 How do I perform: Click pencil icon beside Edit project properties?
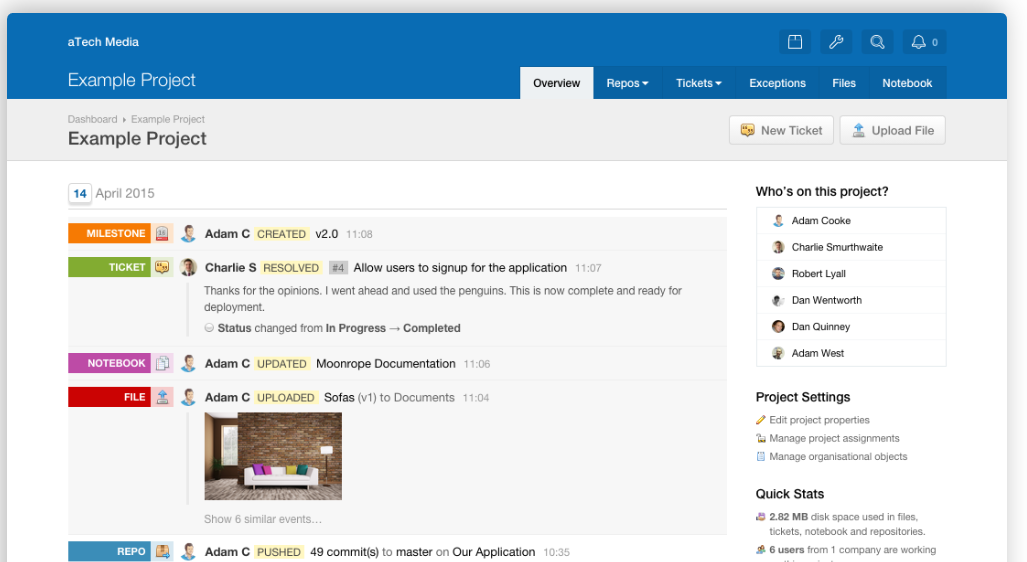coord(760,420)
